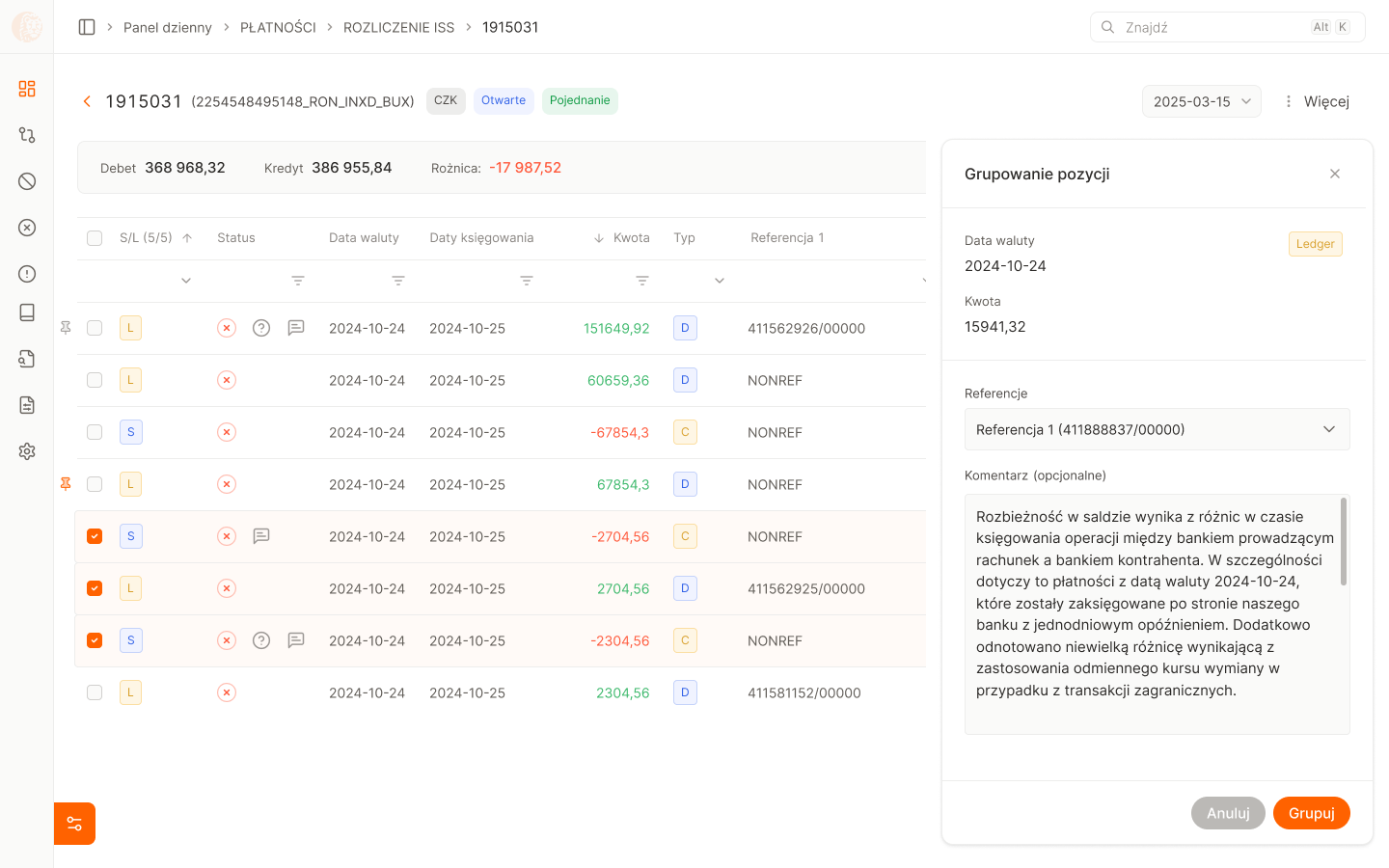Image resolution: width=1389 pixels, height=868 pixels.
Task: Uncheck the row with amount -2304,56
Action: coord(95,640)
